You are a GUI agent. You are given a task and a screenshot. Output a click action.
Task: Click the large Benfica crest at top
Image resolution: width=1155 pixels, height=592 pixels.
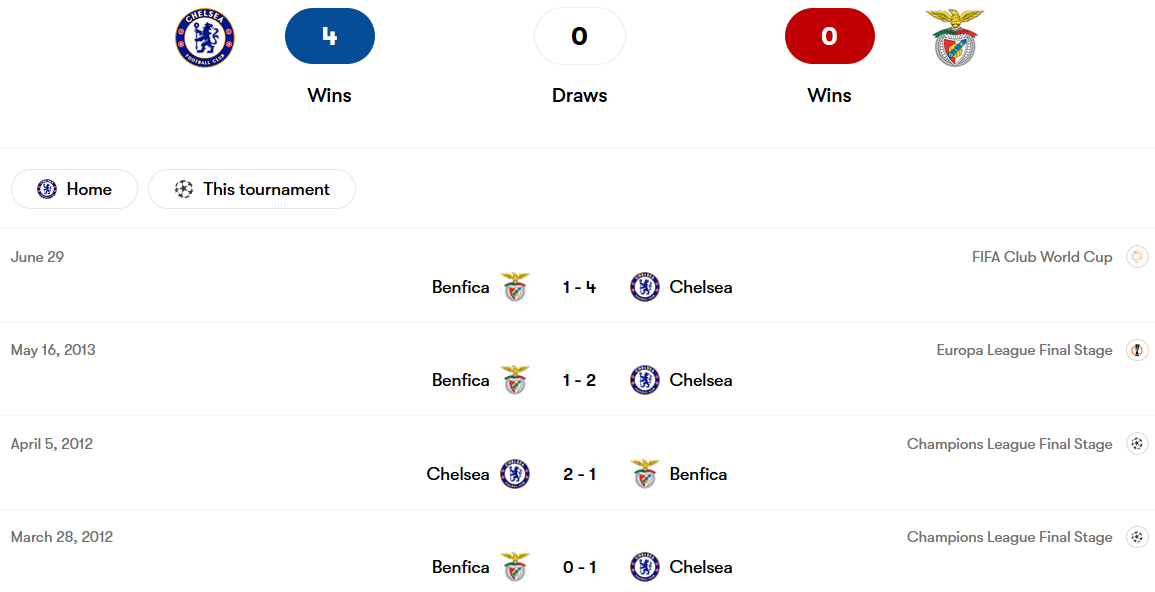[x=954, y=38]
